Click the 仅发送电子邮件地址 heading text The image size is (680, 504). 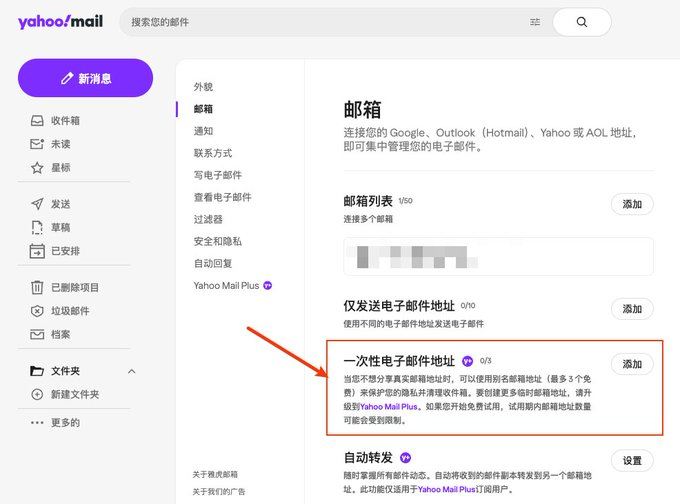(399, 306)
